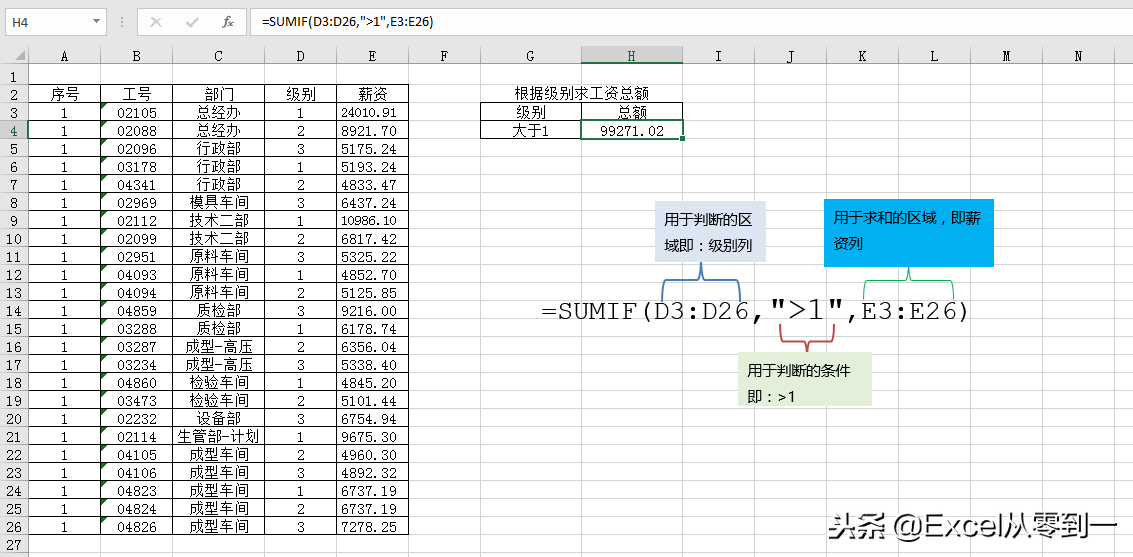Click the 总额 header cell

pos(632,112)
